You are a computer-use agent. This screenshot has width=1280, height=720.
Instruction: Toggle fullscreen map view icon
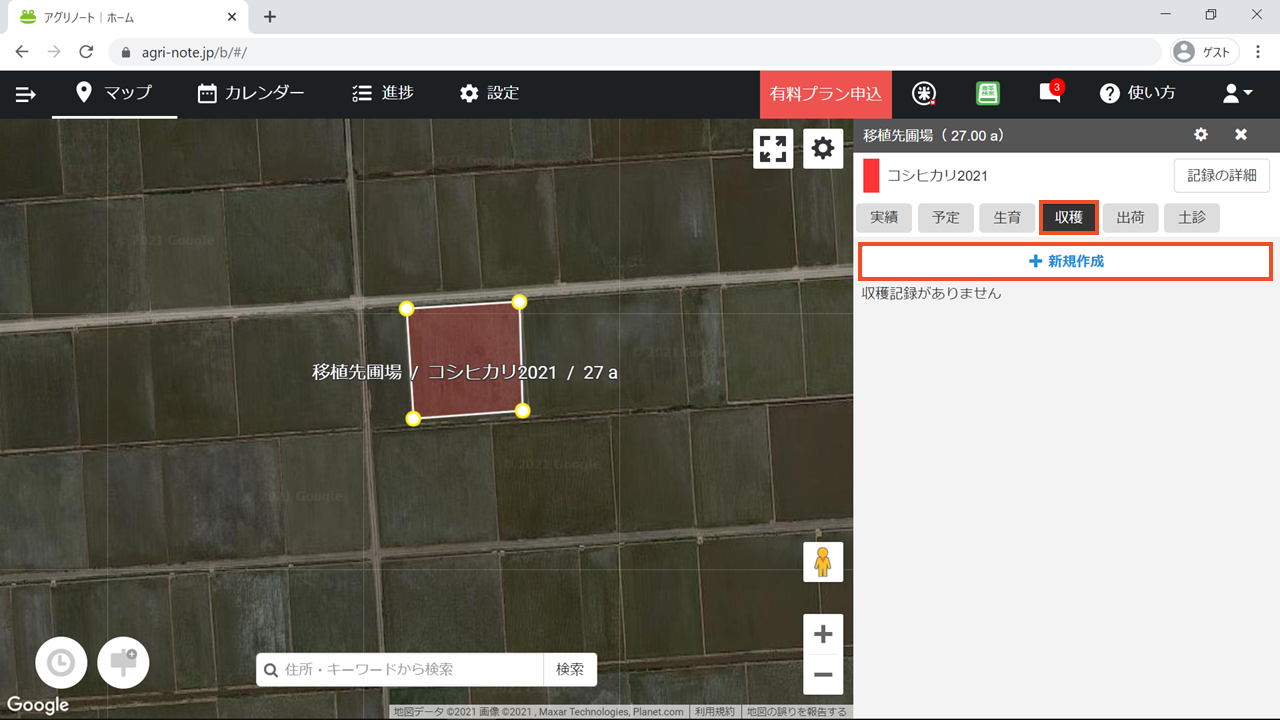(x=773, y=149)
